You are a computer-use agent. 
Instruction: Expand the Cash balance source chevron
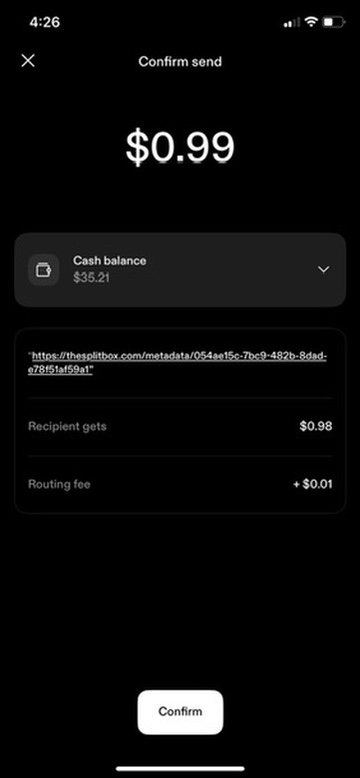[323, 269]
